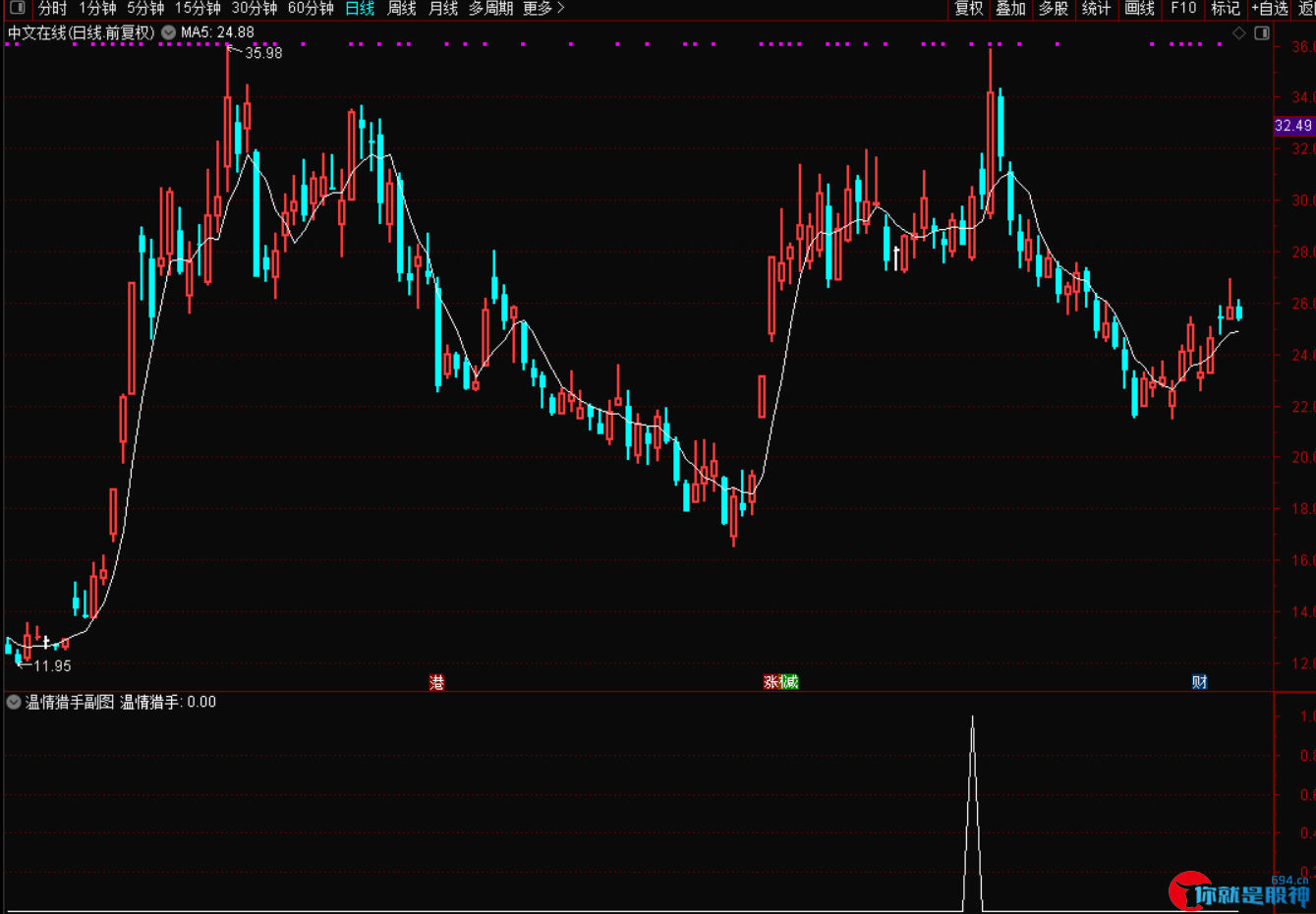The height and width of the screenshot is (914, 1316).
Task: Toggle the left sidebar panel icon
Action: [x=17, y=8]
